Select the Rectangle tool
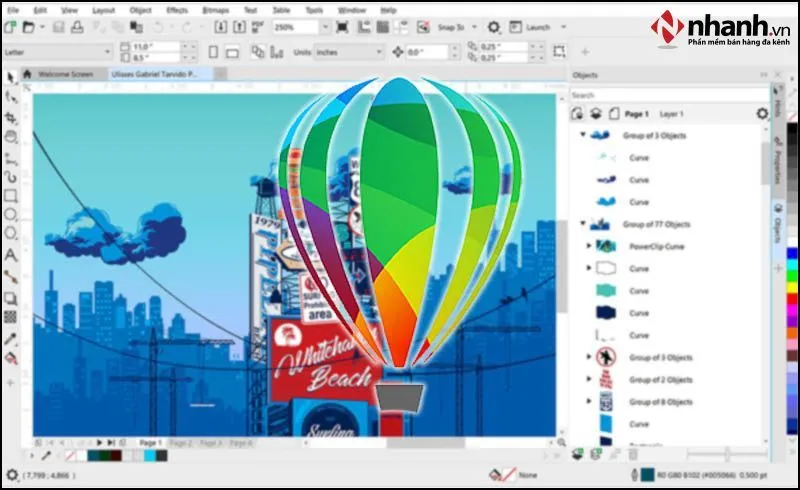The image size is (800, 490). (x=11, y=196)
